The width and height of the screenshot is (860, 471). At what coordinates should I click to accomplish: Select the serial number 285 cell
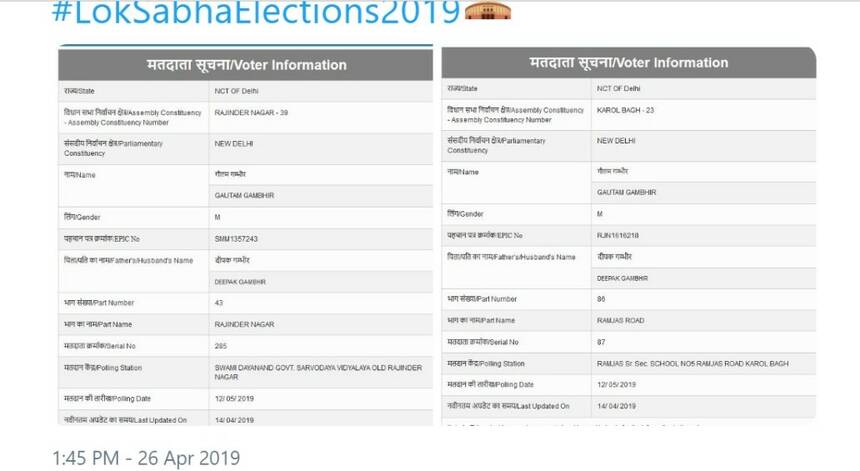pyautogui.click(x=222, y=345)
